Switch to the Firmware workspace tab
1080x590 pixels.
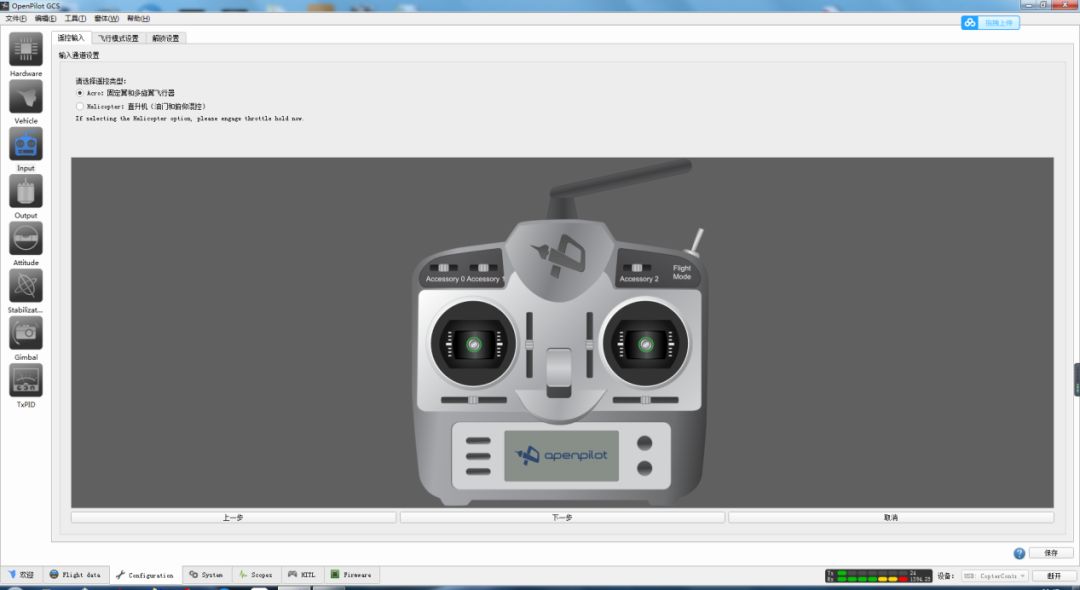pos(351,574)
